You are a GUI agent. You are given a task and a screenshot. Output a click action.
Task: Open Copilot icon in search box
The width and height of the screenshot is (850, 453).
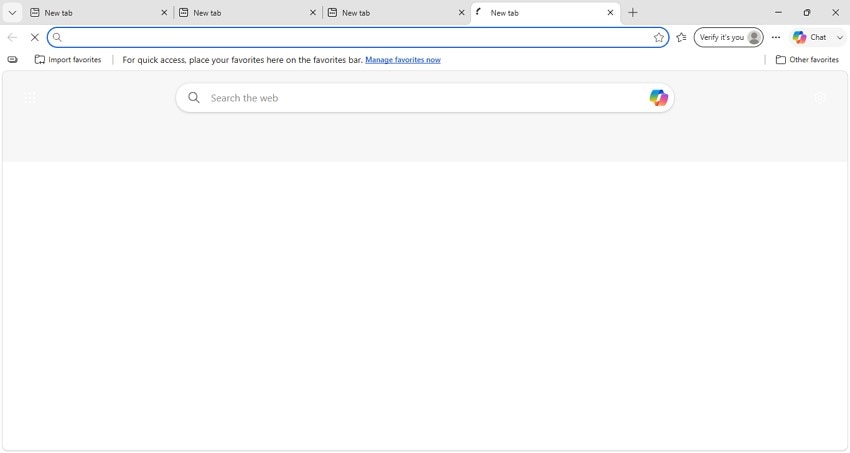(658, 98)
